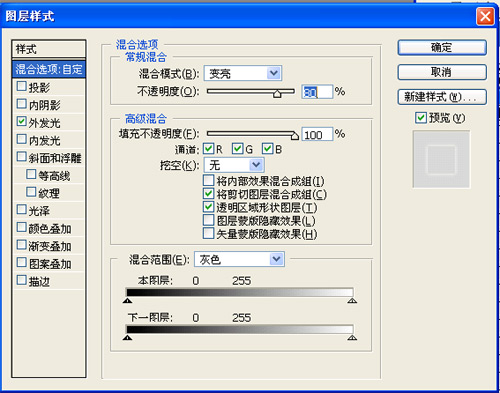Enable the 图案叠加 pattern overlay checkbox
Viewport: 500px width, 393px height.
[22, 262]
